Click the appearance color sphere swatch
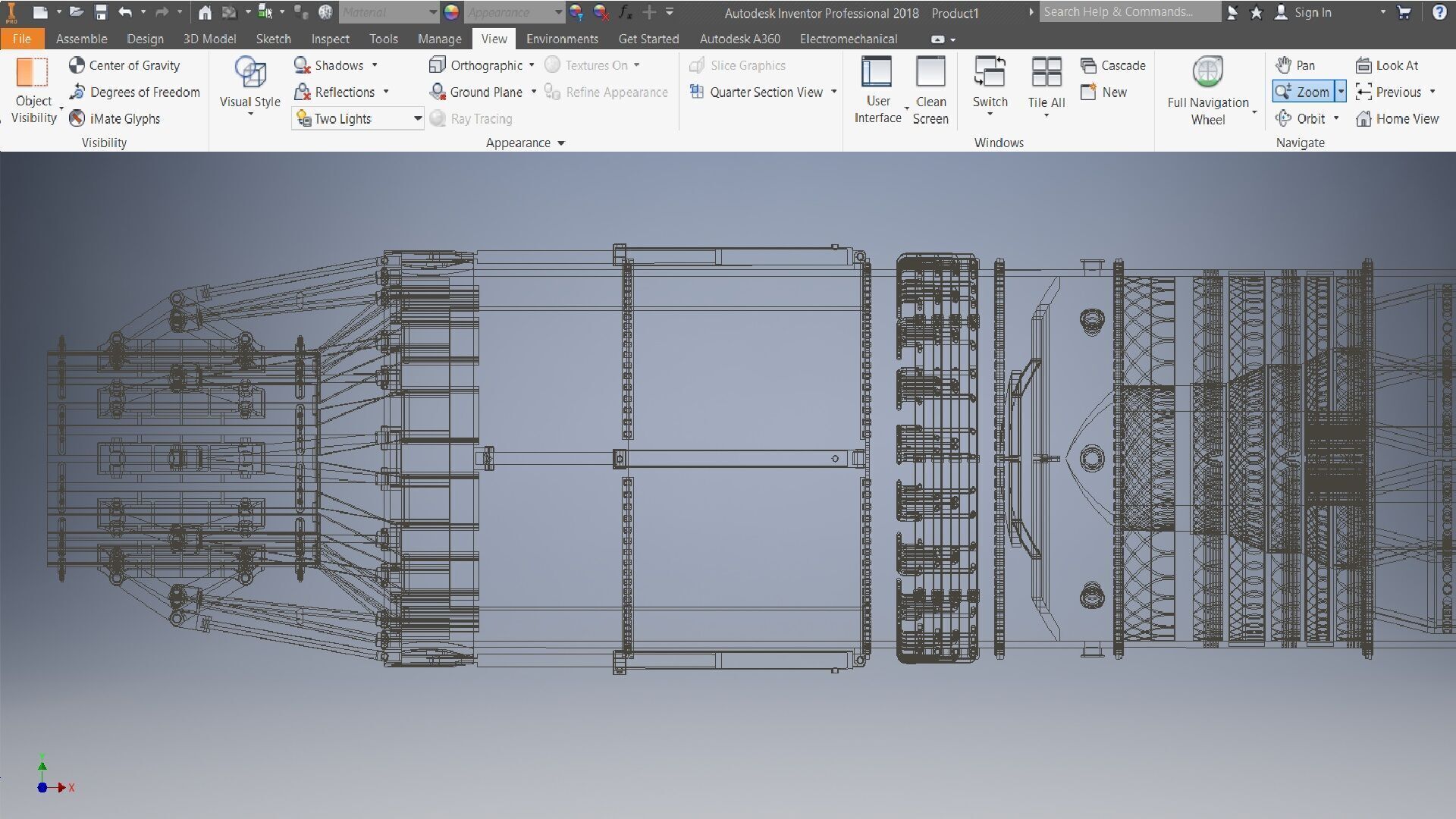The width and height of the screenshot is (1456, 819). [x=451, y=12]
